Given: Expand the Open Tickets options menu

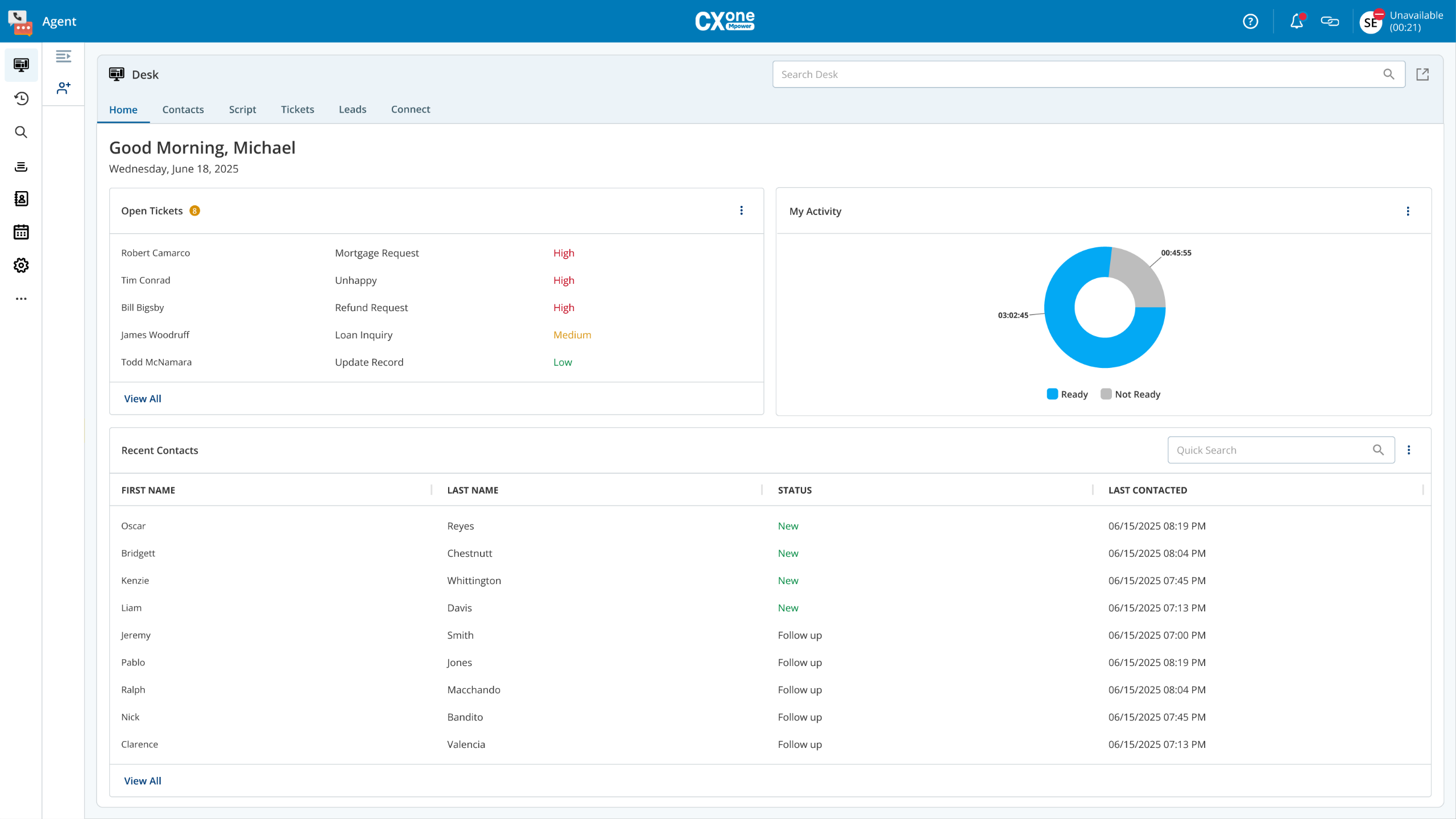Looking at the screenshot, I should [741, 210].
